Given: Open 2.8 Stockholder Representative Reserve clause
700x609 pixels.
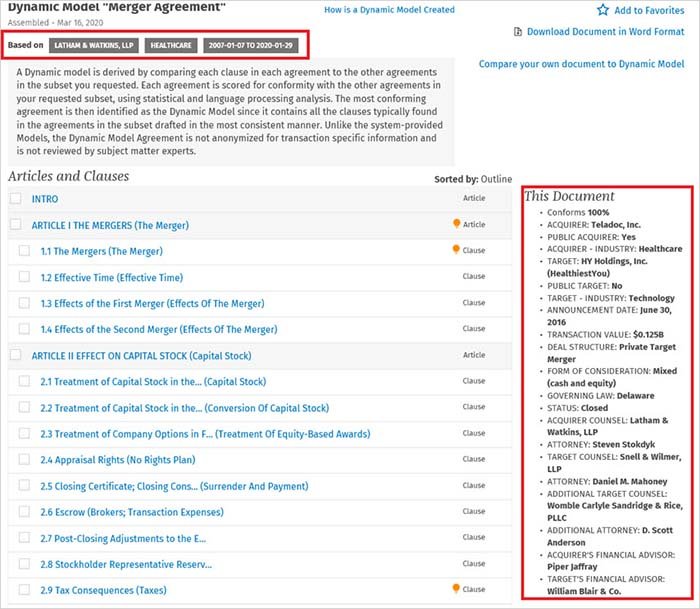Looking at the screenshot, I should coord(126,564).
